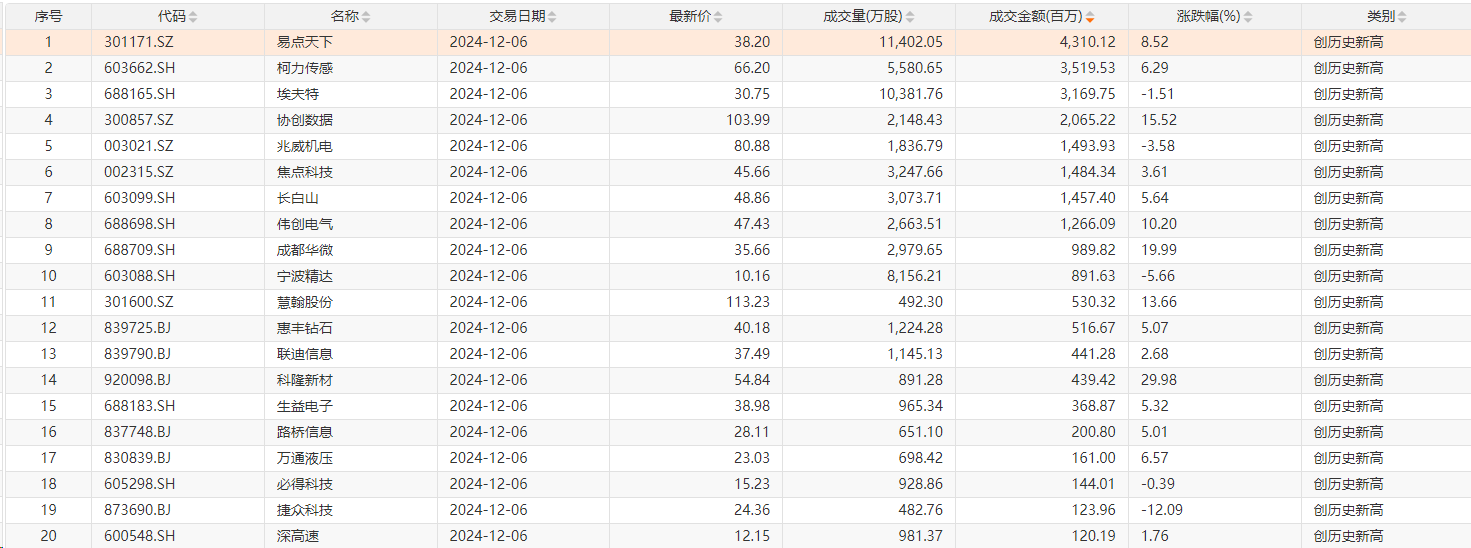Click the 成交量(万股) sort arrows
The image size is (1471, 548).
[910, 17]
